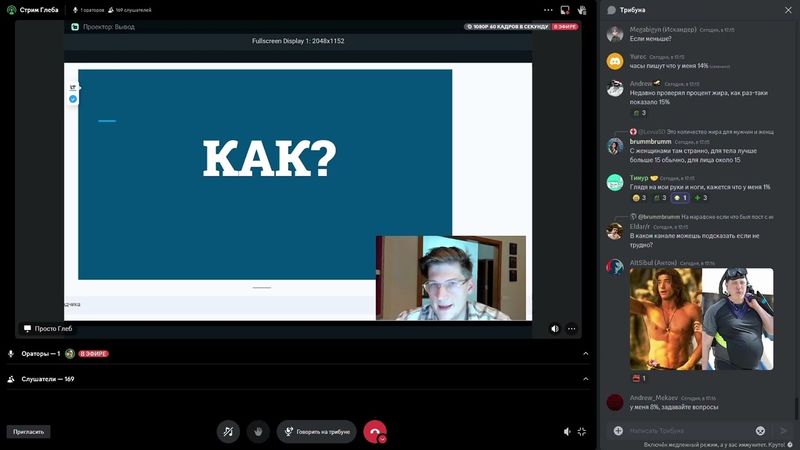Viewport: 800px width, 450px height.
Task: Click the hand icon in top bar
Action: pos(581,10)
